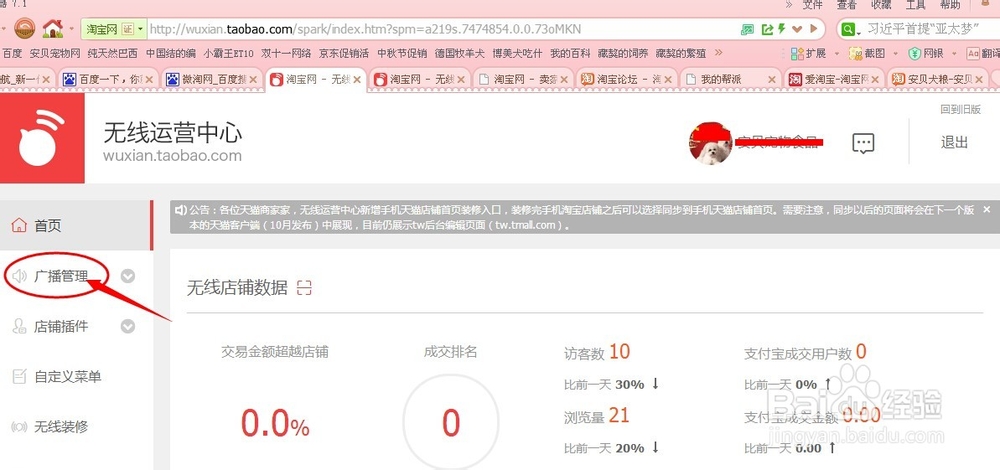The width and height of the screenshot is (1000, 470).
Task: Click the lightning bolt speed mode icon
Action: tap(781, 29)
